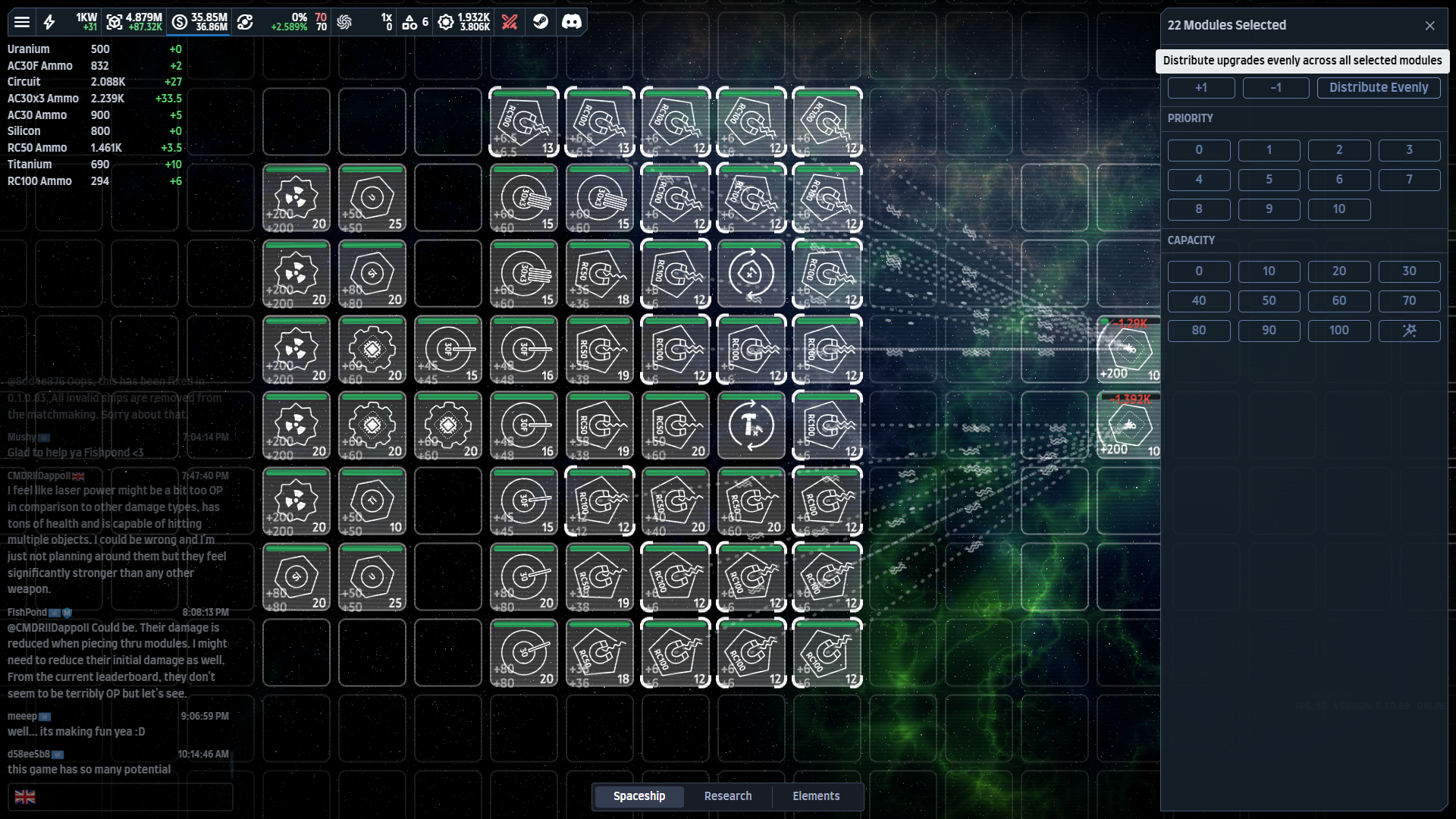This screenshot has height=819, width=1456.
Task: Close the 22 Modules Selected panel
Action: coord(1429,26)
